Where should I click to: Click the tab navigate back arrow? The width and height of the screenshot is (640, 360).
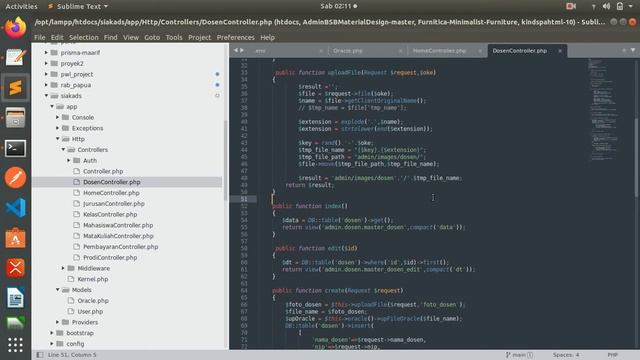click(x=236, y=50)
